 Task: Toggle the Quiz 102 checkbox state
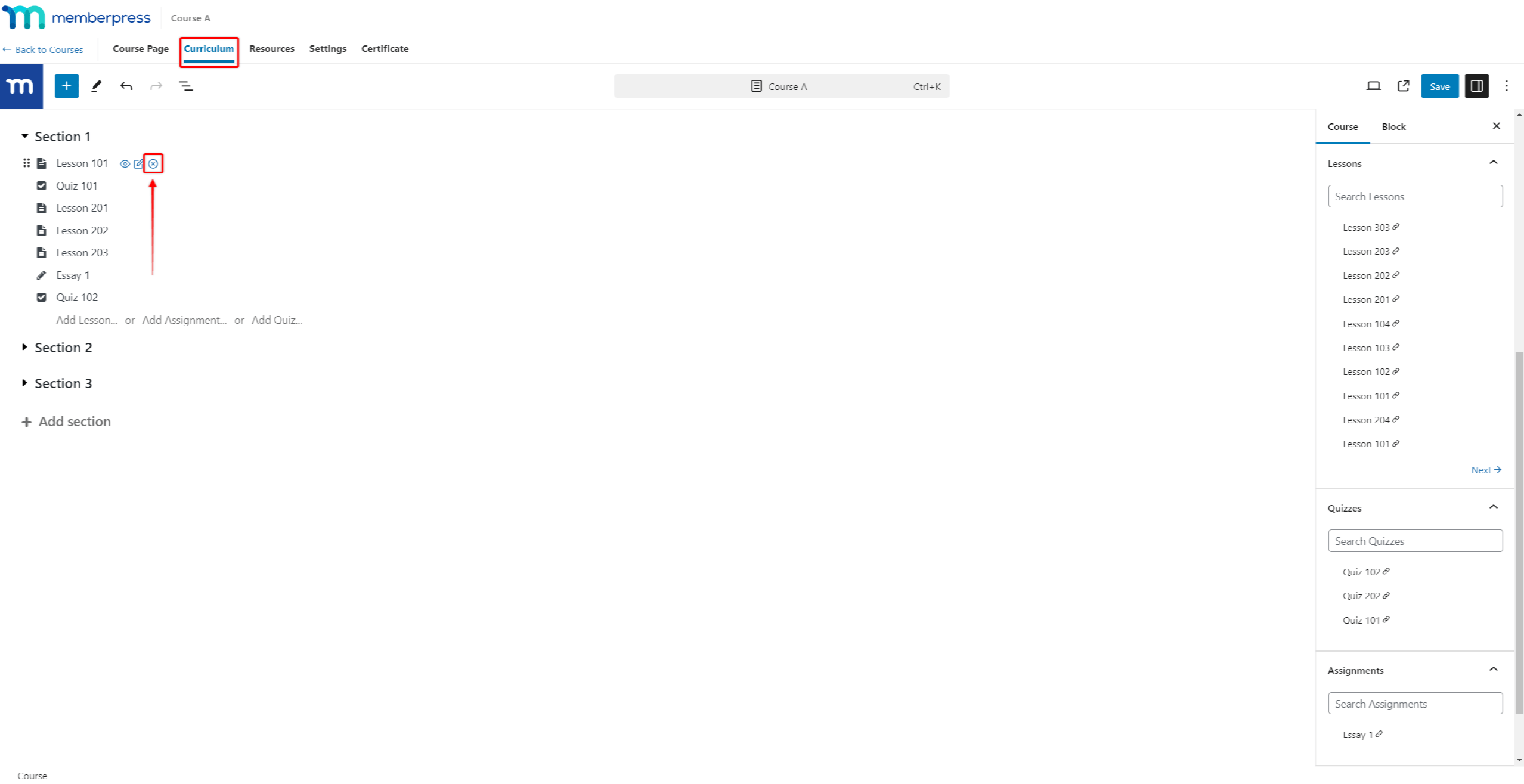[x=41, y=297]
